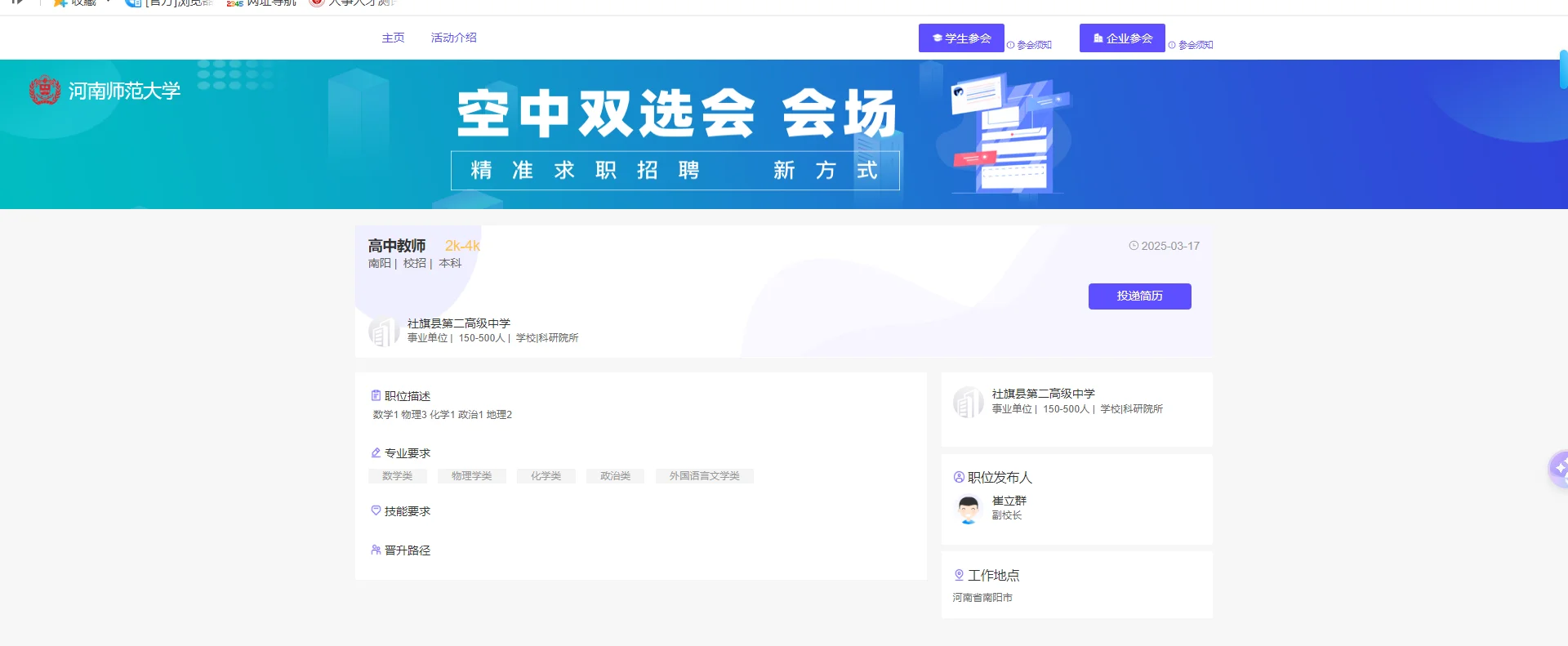The height and width of the screenshot is (646, 1568).
Task: Click the 学生参会 button
Action: click(x=961, y=38)
